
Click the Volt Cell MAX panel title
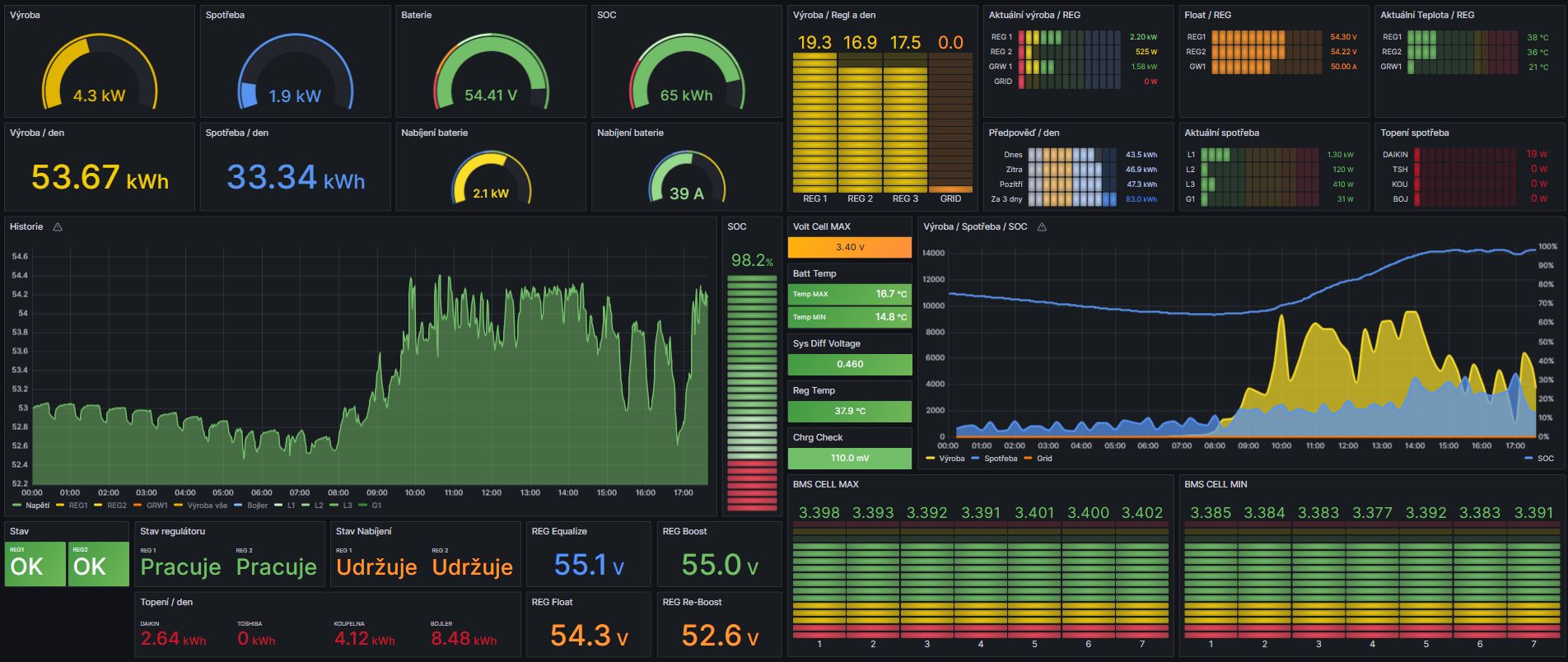pyautogui.click(x=821, y=226)
